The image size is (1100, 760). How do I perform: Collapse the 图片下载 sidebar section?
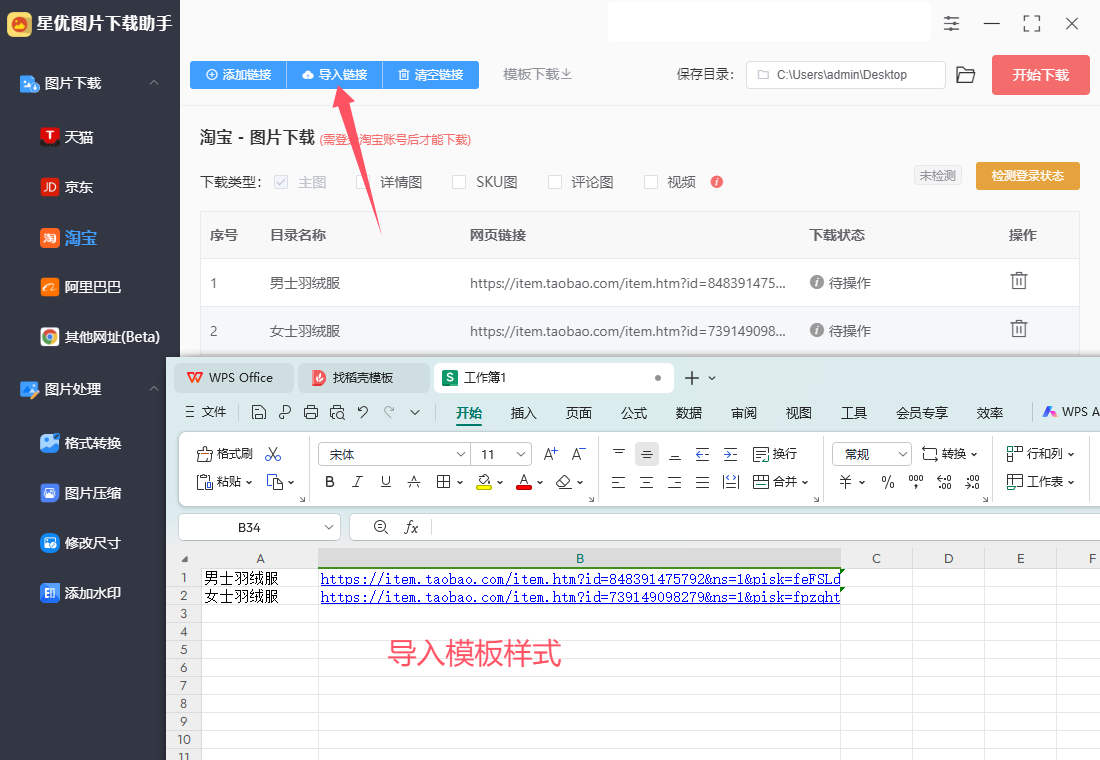(154, 83)
